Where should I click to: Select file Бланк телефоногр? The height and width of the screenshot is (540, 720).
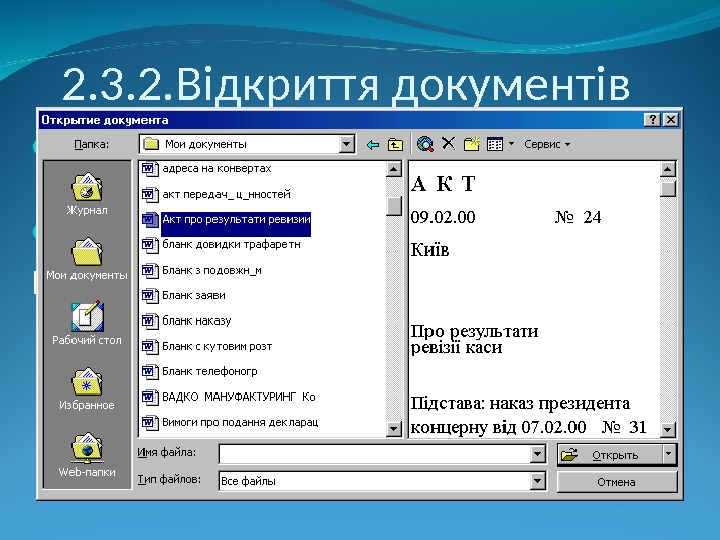209,371
